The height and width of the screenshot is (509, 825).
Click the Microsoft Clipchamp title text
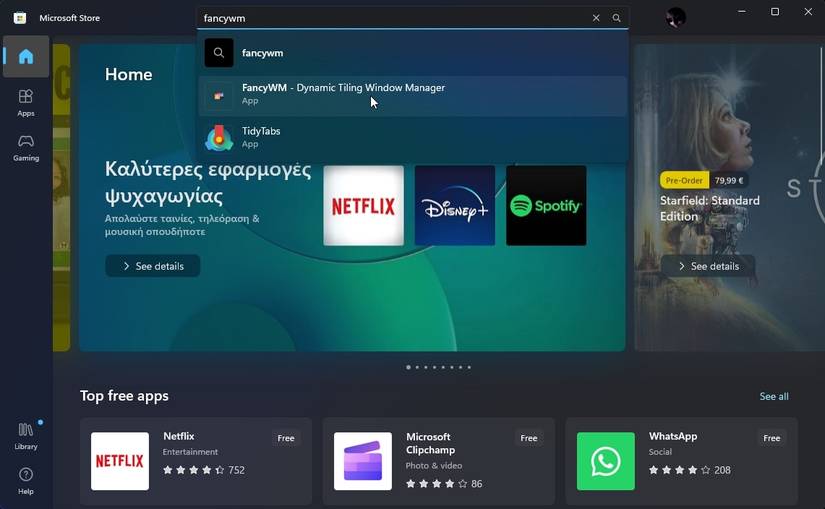430,443
